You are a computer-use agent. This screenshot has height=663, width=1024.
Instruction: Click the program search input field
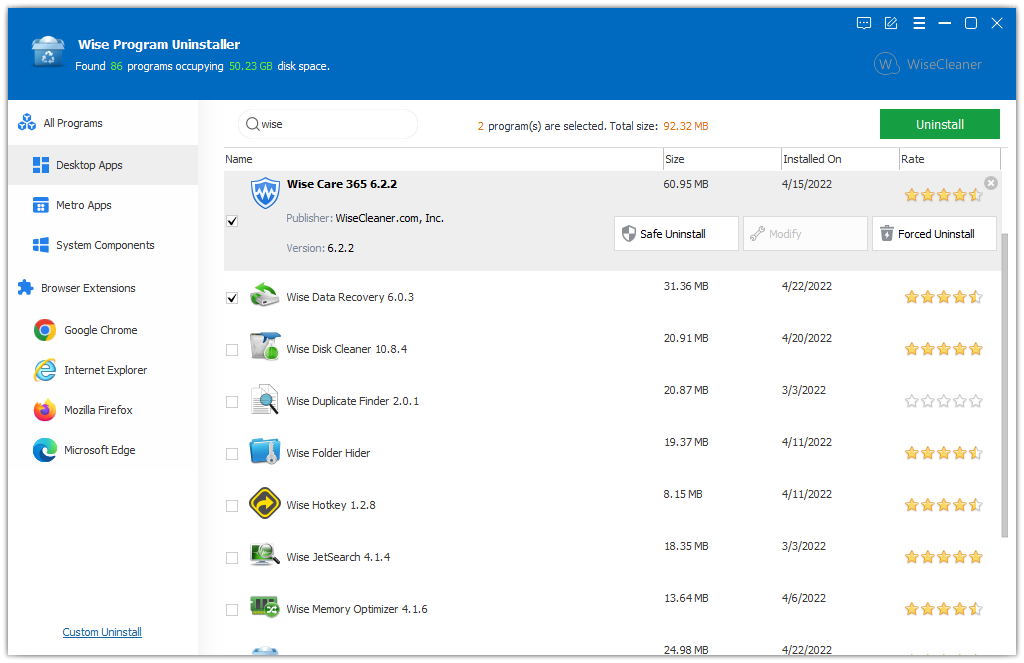coord(335,124)
